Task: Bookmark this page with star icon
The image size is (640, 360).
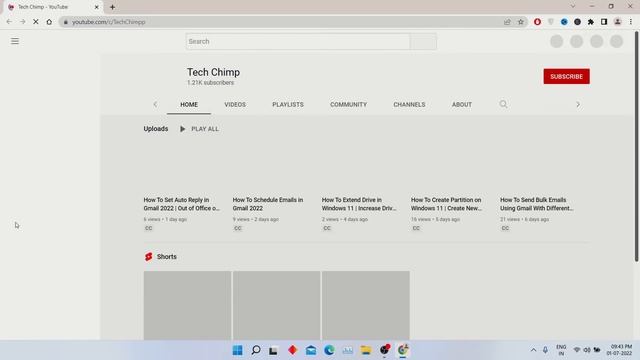Action: [x=521, y=22]
